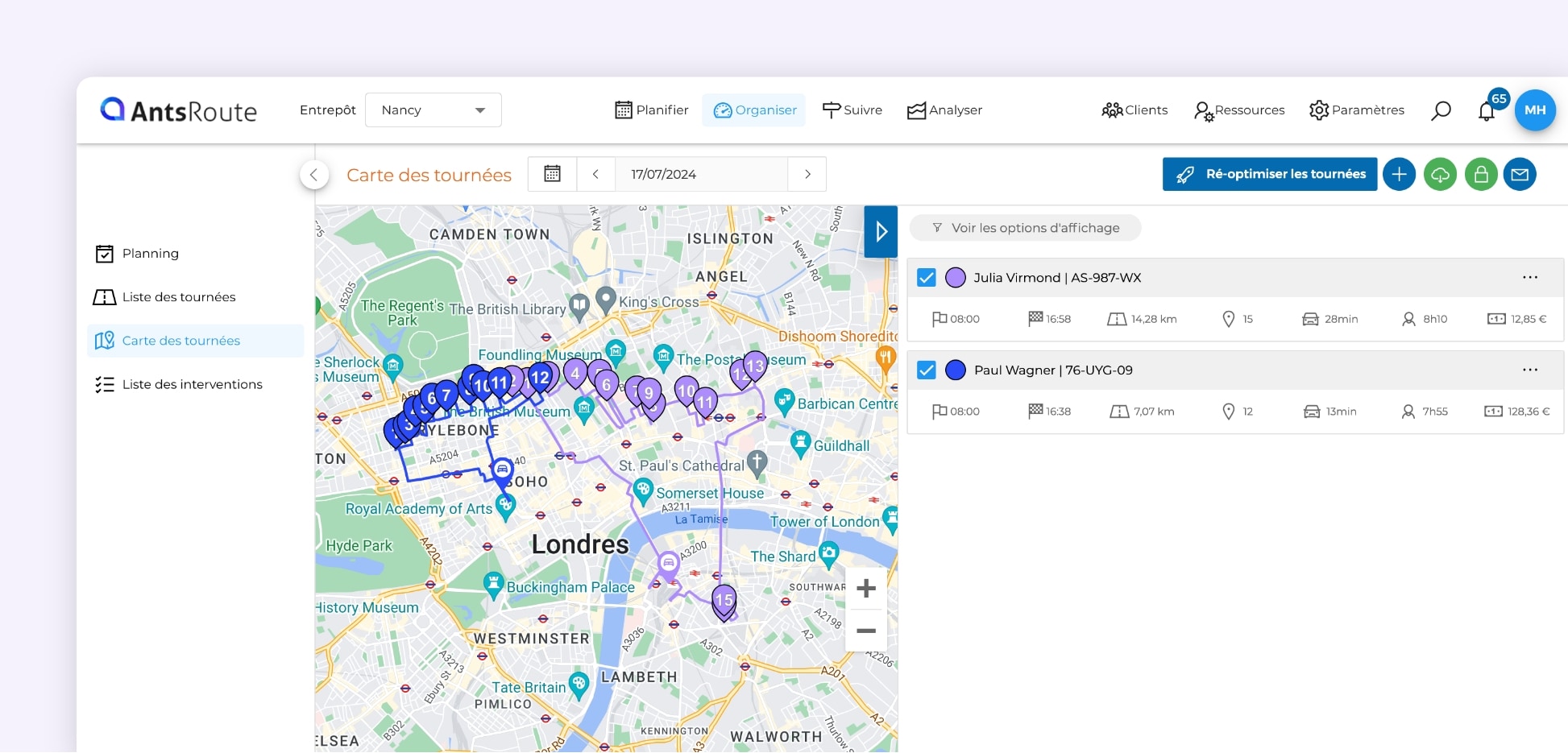Open the search magnifier icon
Image resolution: width=1568 pixels, height=753 pixels.
pos(1441,110)
